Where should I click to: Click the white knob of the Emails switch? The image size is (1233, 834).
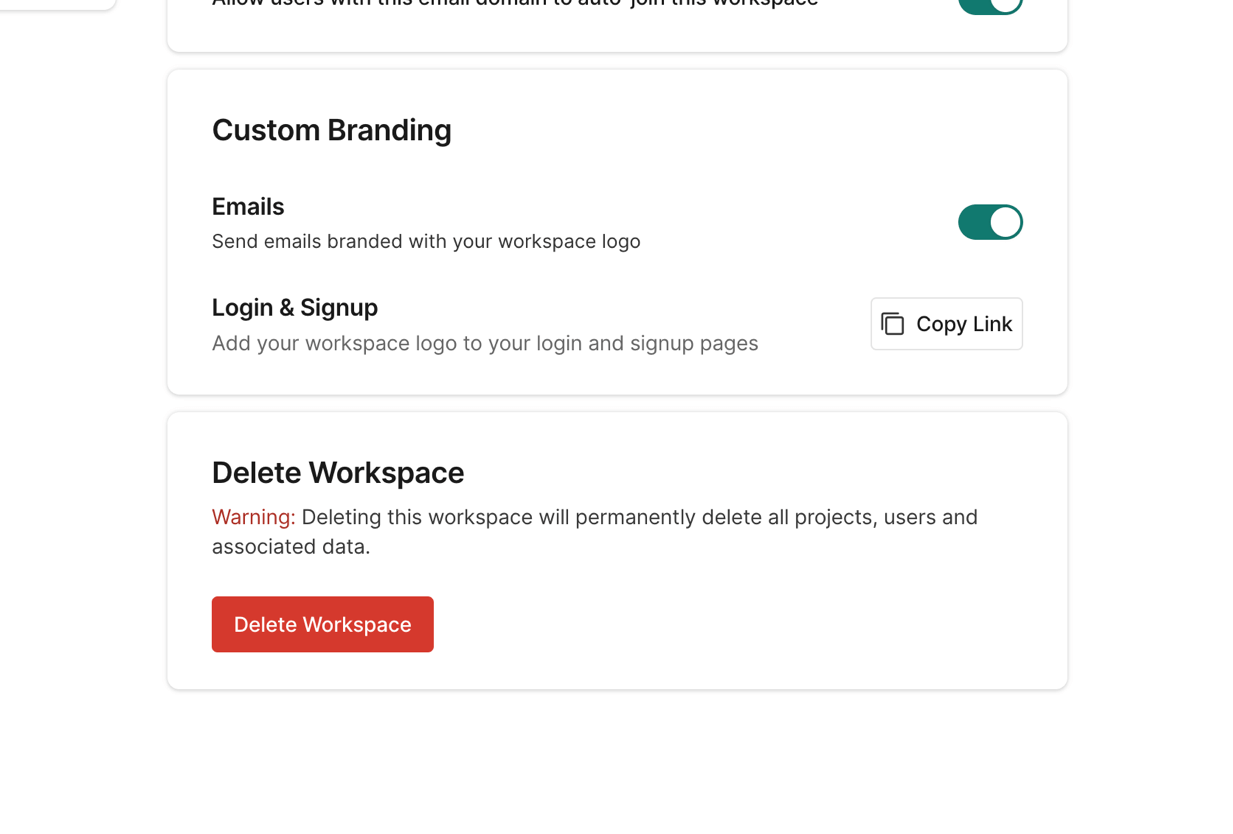tap(1005, 222)
